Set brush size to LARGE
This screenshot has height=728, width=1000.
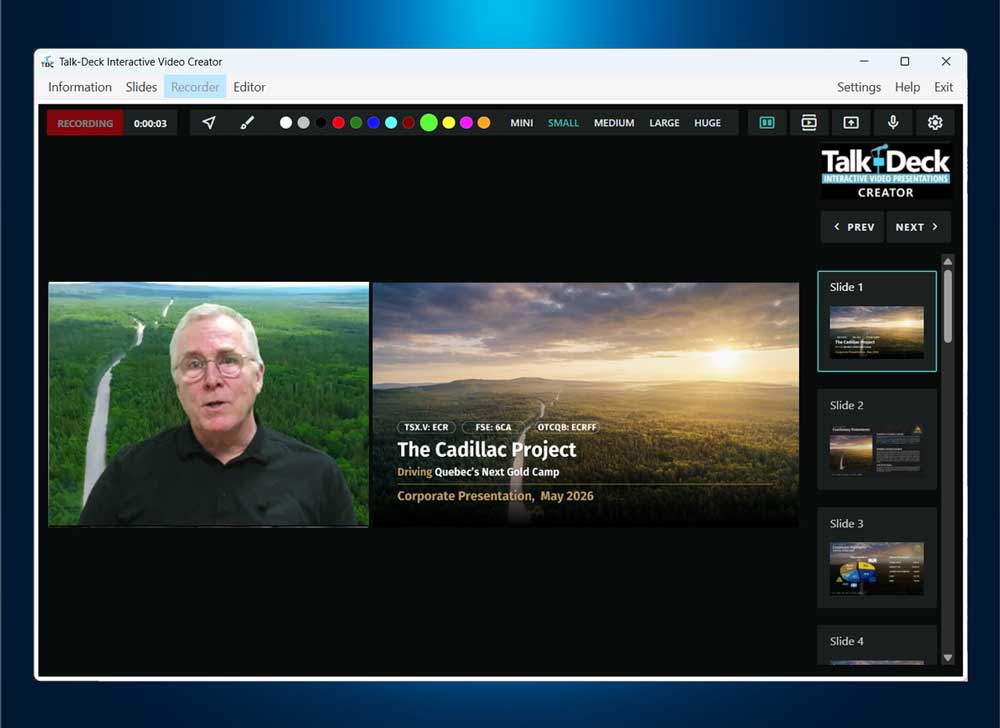coord(664,122)
